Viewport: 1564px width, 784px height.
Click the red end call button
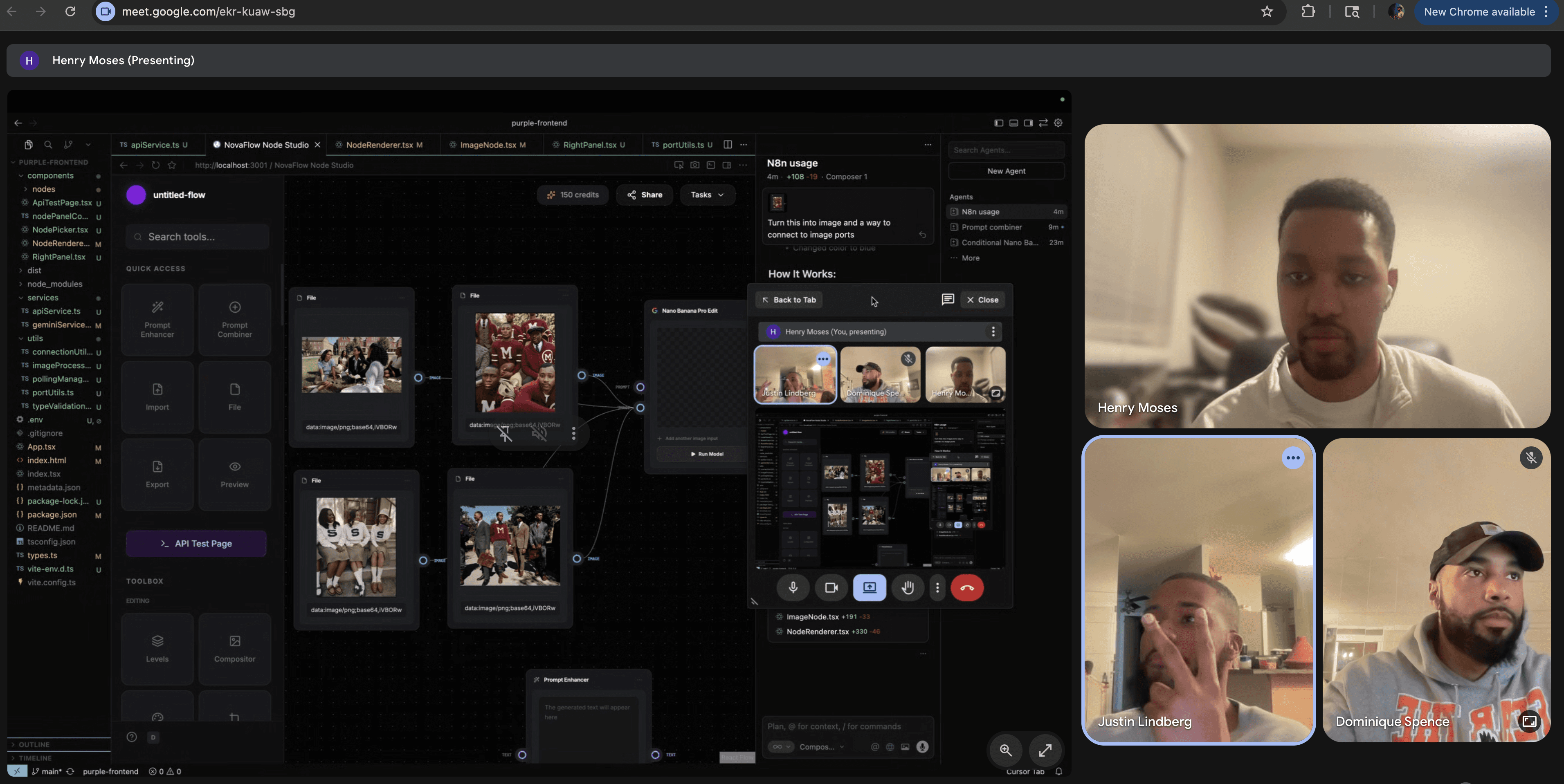click(x=966, y=587)
